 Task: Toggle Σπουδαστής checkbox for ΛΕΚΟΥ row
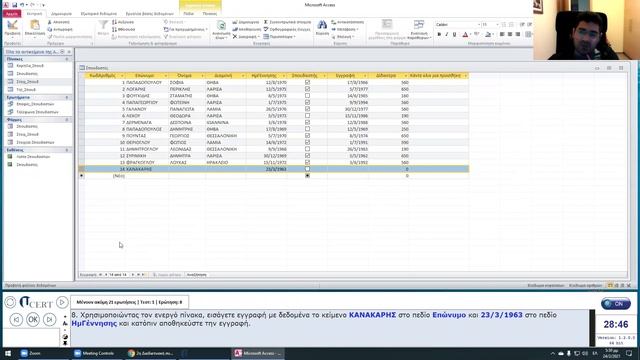(307, 116)
